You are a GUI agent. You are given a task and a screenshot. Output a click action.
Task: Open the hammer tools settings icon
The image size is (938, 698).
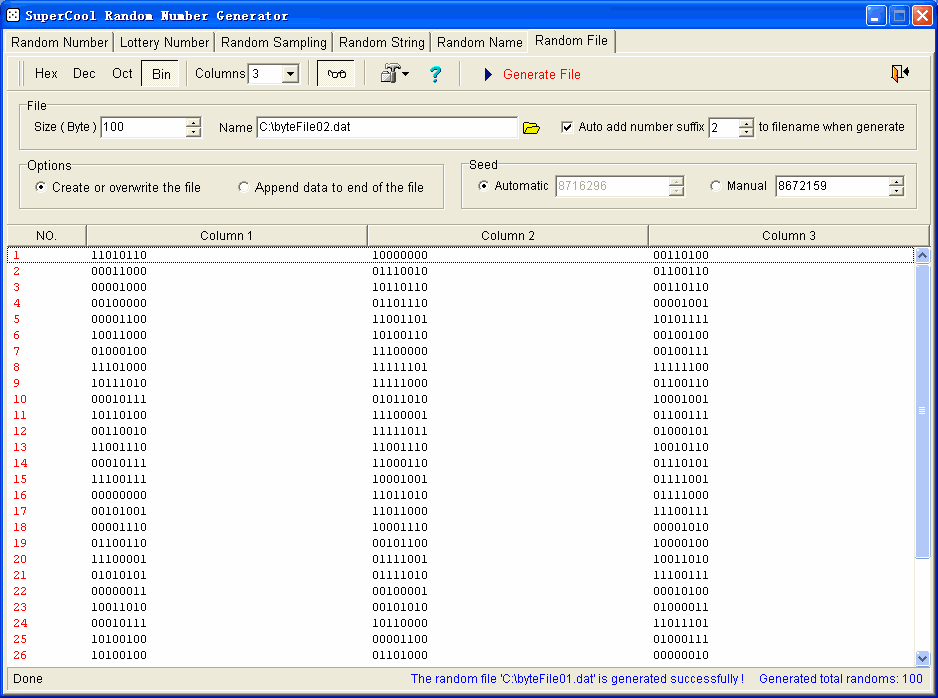(389, 74)
